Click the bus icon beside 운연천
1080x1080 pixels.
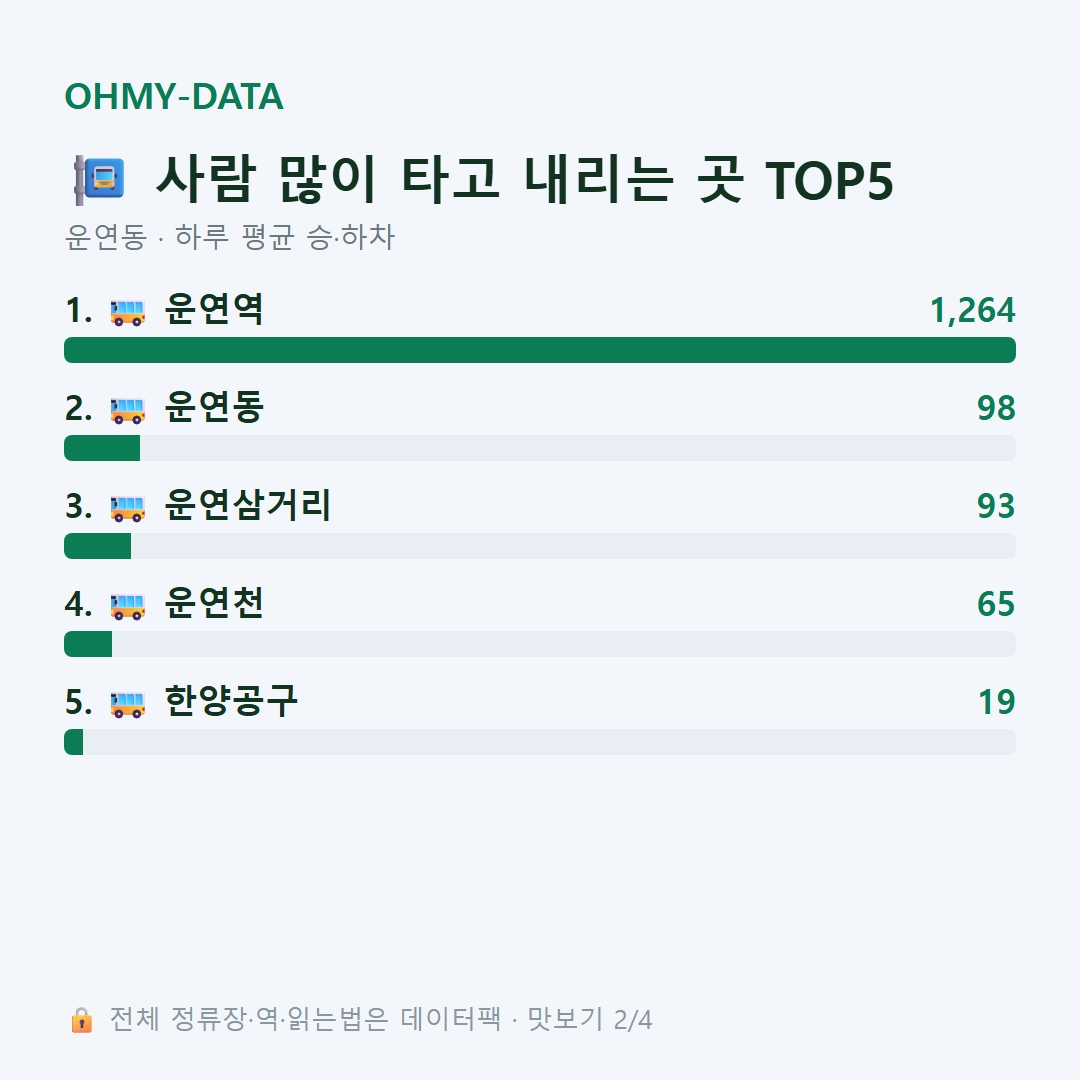pyautogui.click(x=127, y=606)
